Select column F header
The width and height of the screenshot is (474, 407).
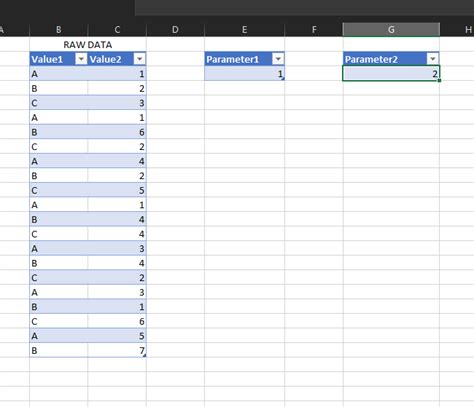(x=314, y=30)
